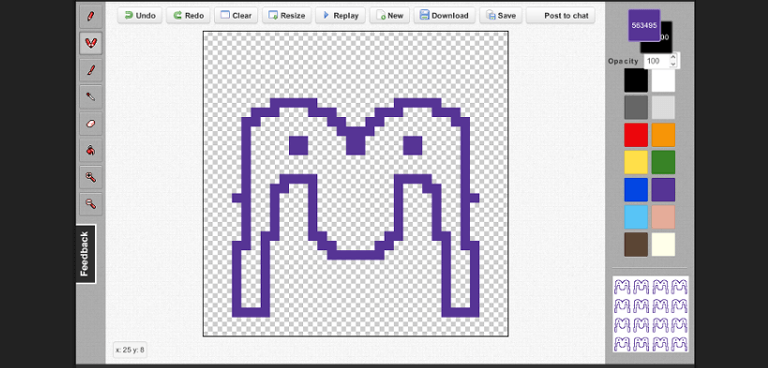Image resolution: width=768 pixels, height=368 pixels.
Task: Download the pixel art image
Action: (x=444, y=15)
